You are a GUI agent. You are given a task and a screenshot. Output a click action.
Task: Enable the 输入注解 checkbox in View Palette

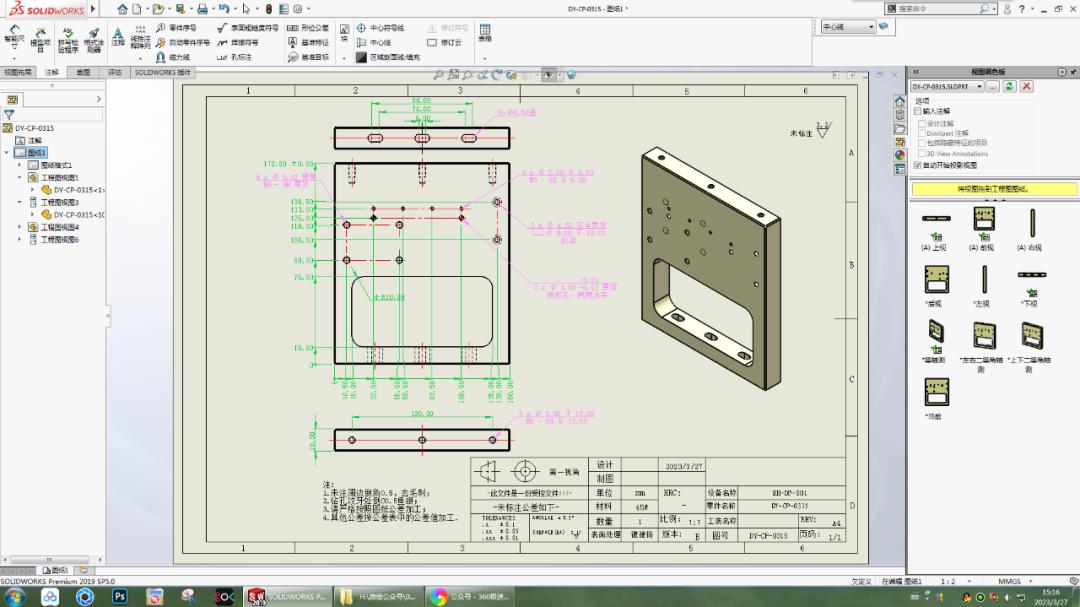tap(917, 110)
